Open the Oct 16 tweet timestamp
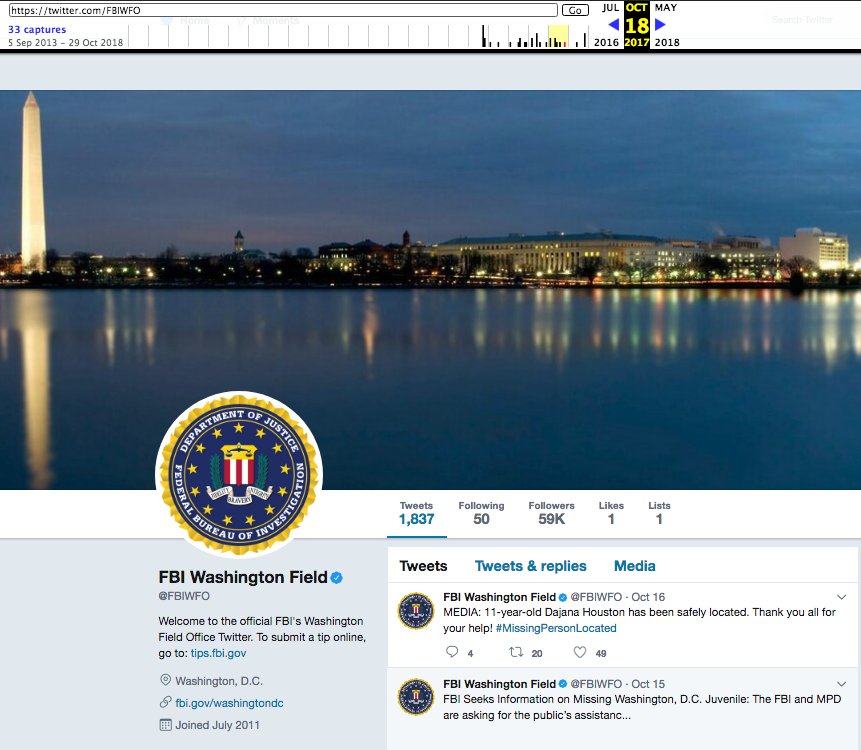This screenshot has height=750, width=861. (x=648, y=597)
